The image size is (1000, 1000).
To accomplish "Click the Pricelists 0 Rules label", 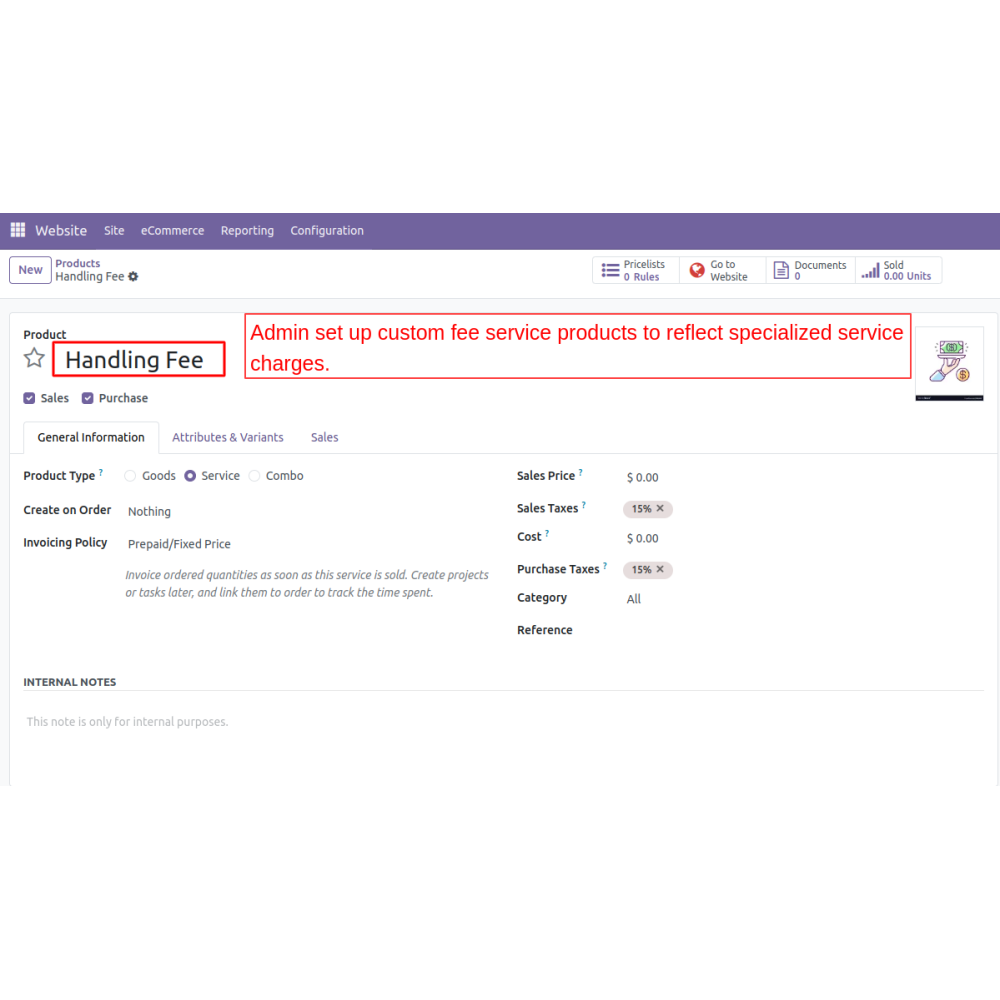I will click(x=644, y=270).
